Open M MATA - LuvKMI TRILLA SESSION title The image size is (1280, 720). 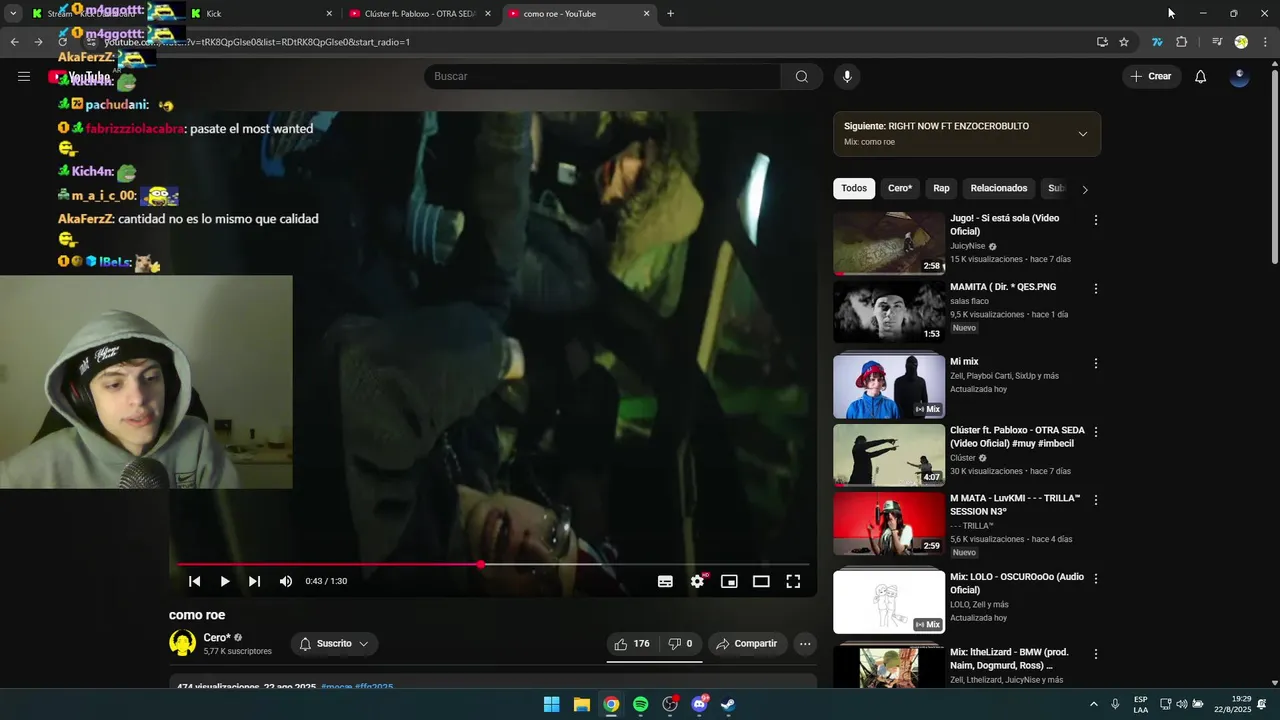click(x=1015, y=504)
